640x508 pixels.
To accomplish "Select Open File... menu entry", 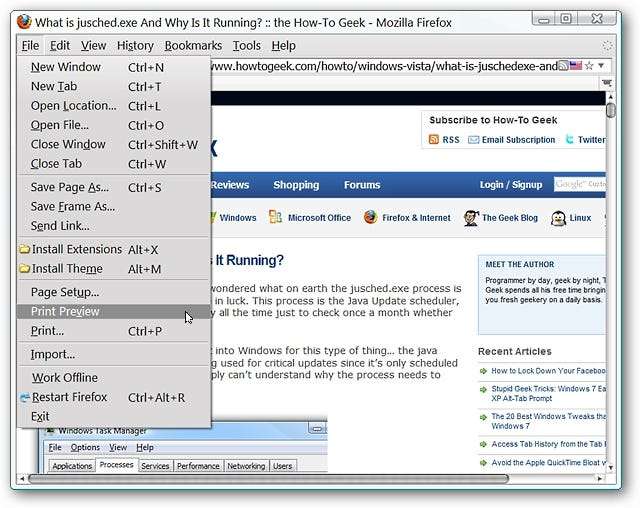I will pos(114,125).
